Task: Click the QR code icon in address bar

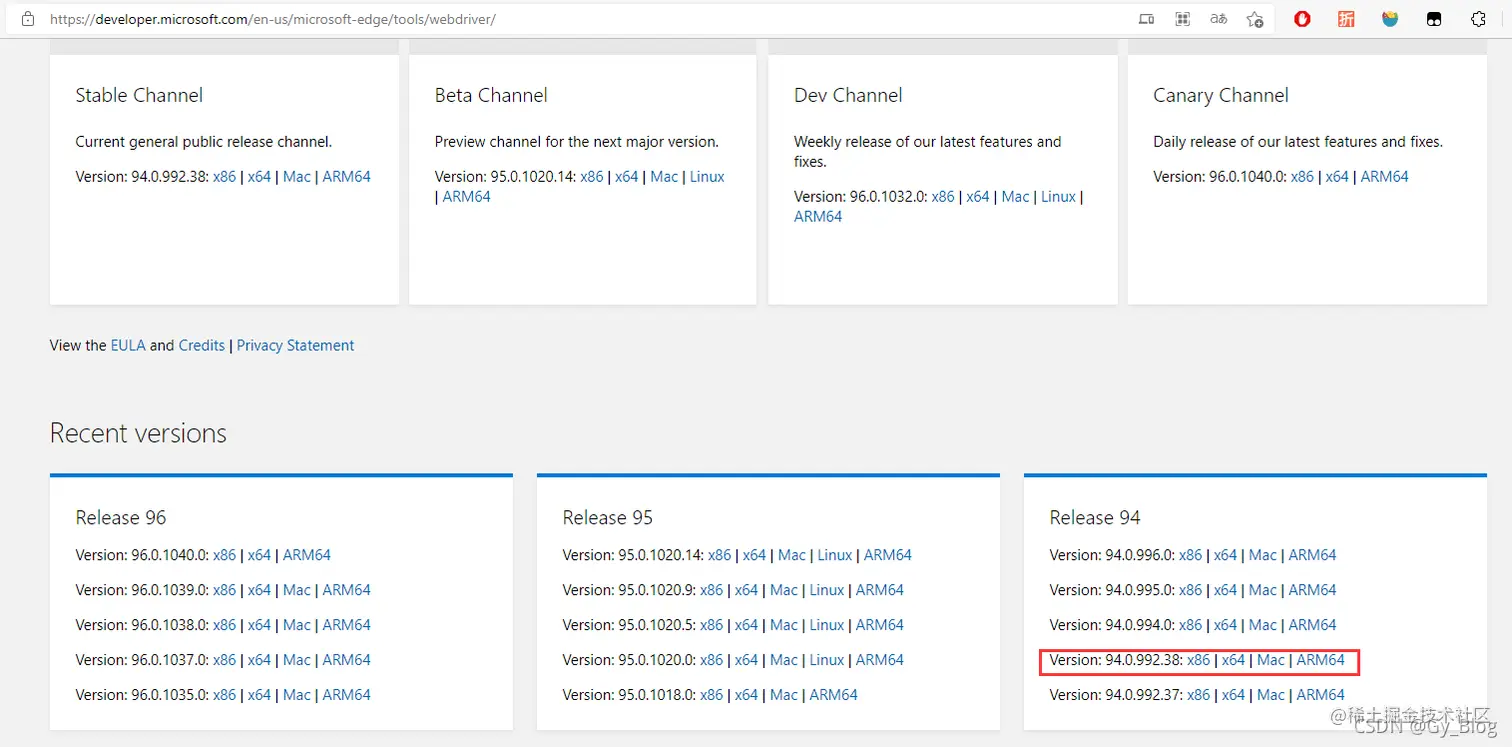Action: (1183, 19)
